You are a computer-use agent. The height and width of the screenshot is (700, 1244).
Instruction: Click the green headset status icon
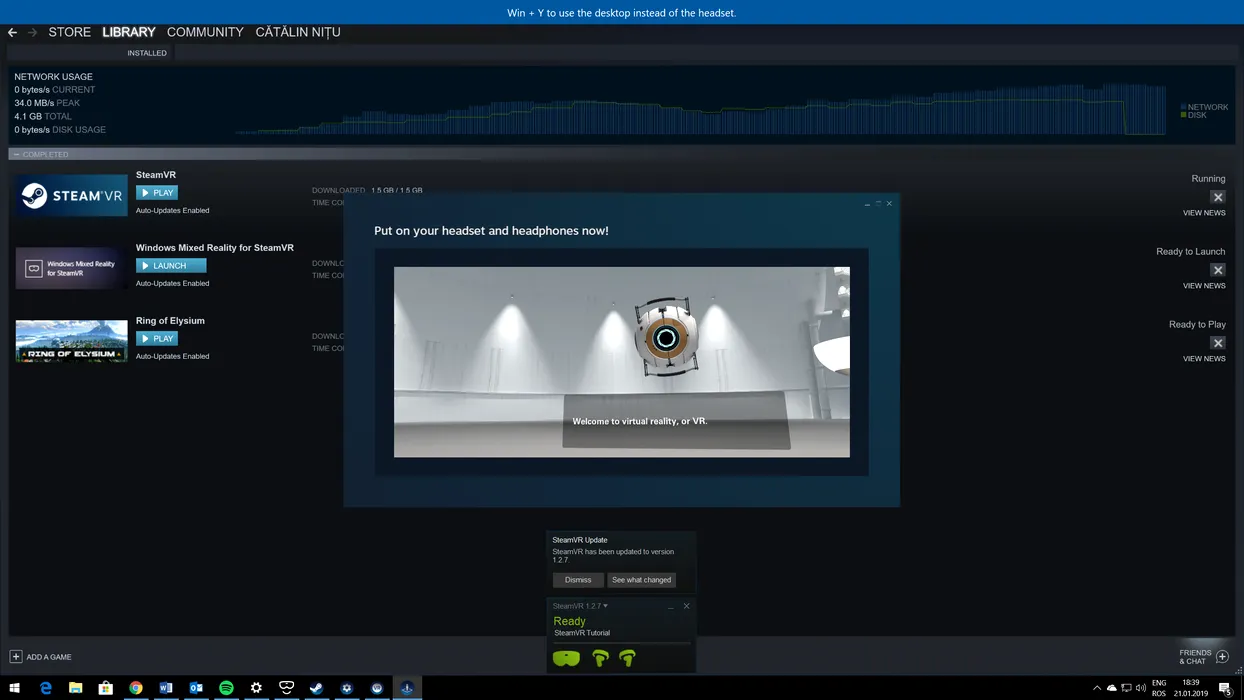(566, 658)
